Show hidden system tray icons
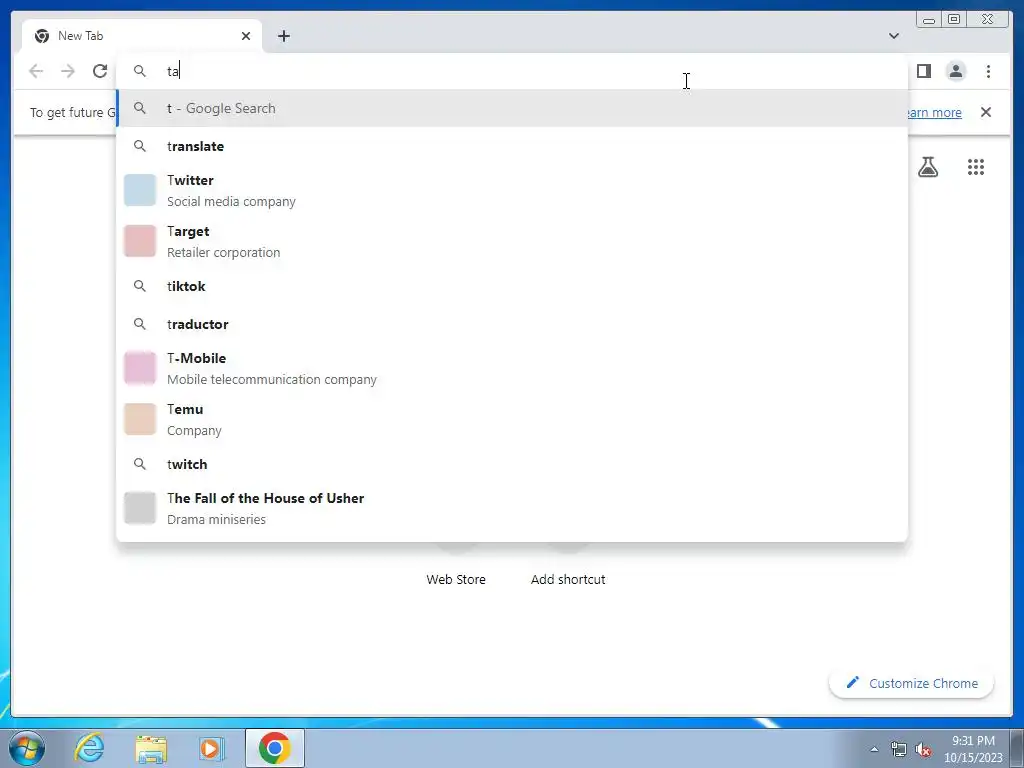This screenshot has height=768, width=1024. point(874,749)
